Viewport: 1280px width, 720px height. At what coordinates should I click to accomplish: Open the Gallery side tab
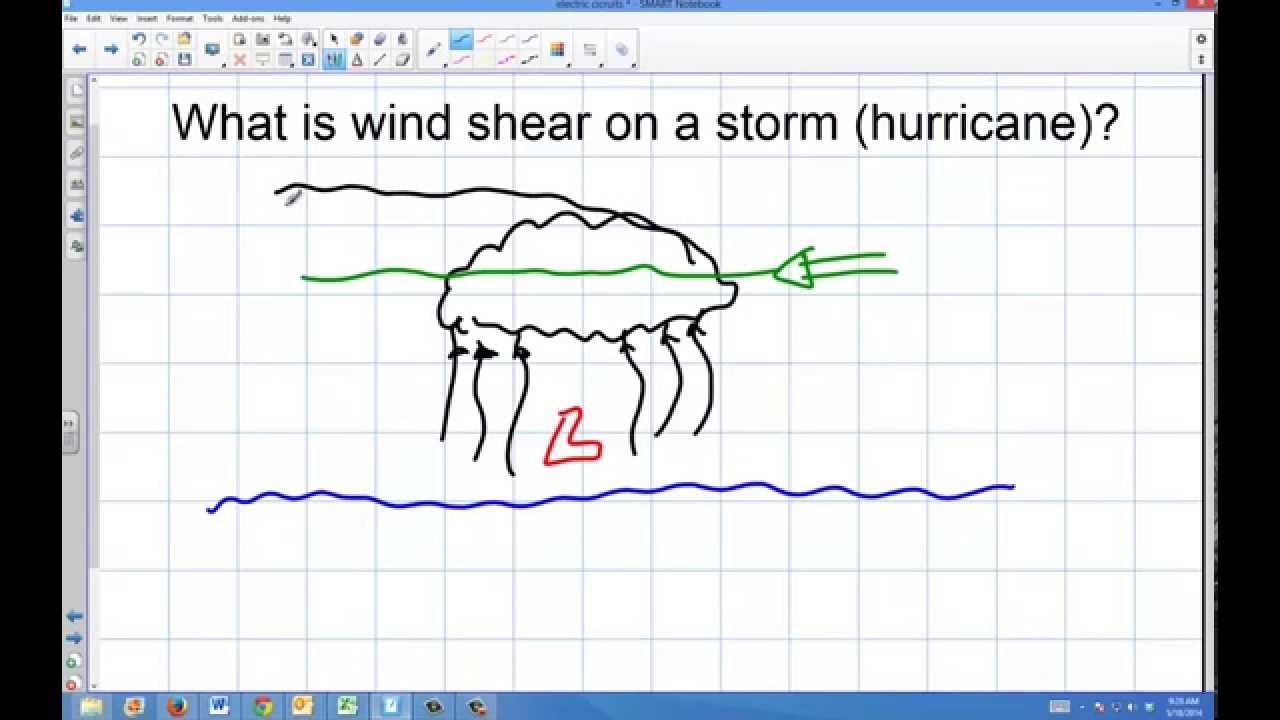(x=76, y=122)
